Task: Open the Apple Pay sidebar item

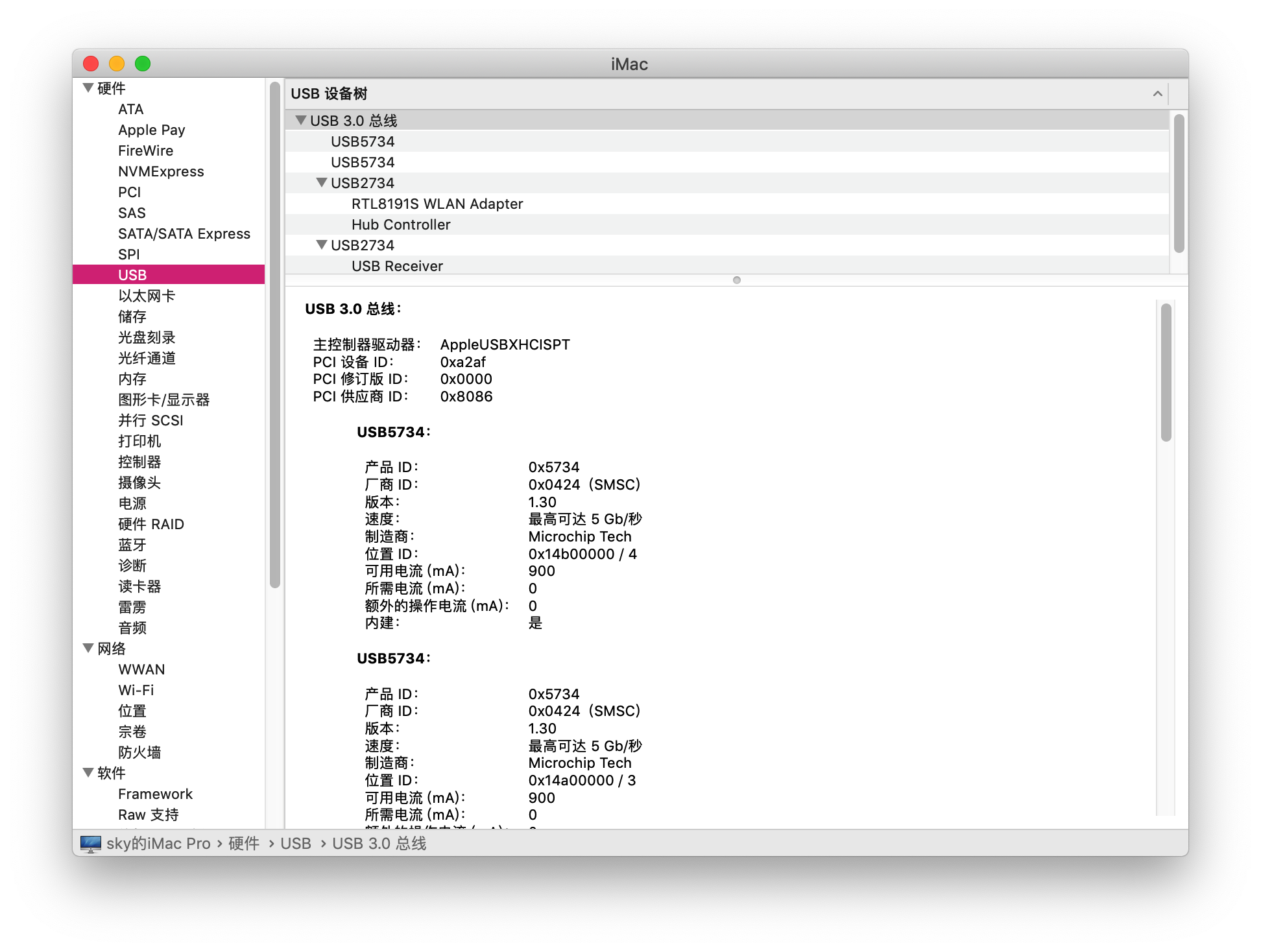Action: pyautogui.click(x=151, y=130)
